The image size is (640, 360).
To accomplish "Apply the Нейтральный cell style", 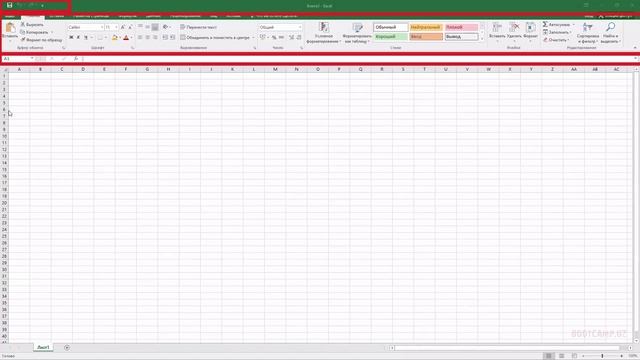I will (x=426, y=27).
